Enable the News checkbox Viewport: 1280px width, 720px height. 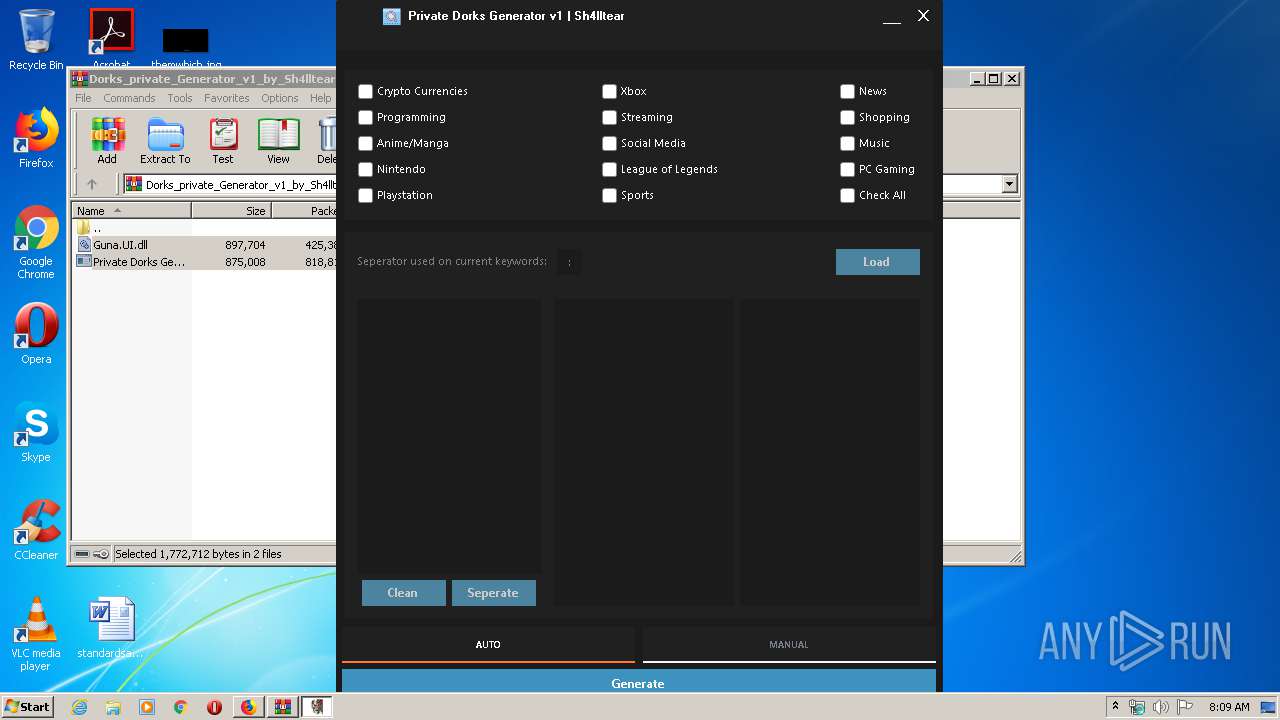(848, 91)
